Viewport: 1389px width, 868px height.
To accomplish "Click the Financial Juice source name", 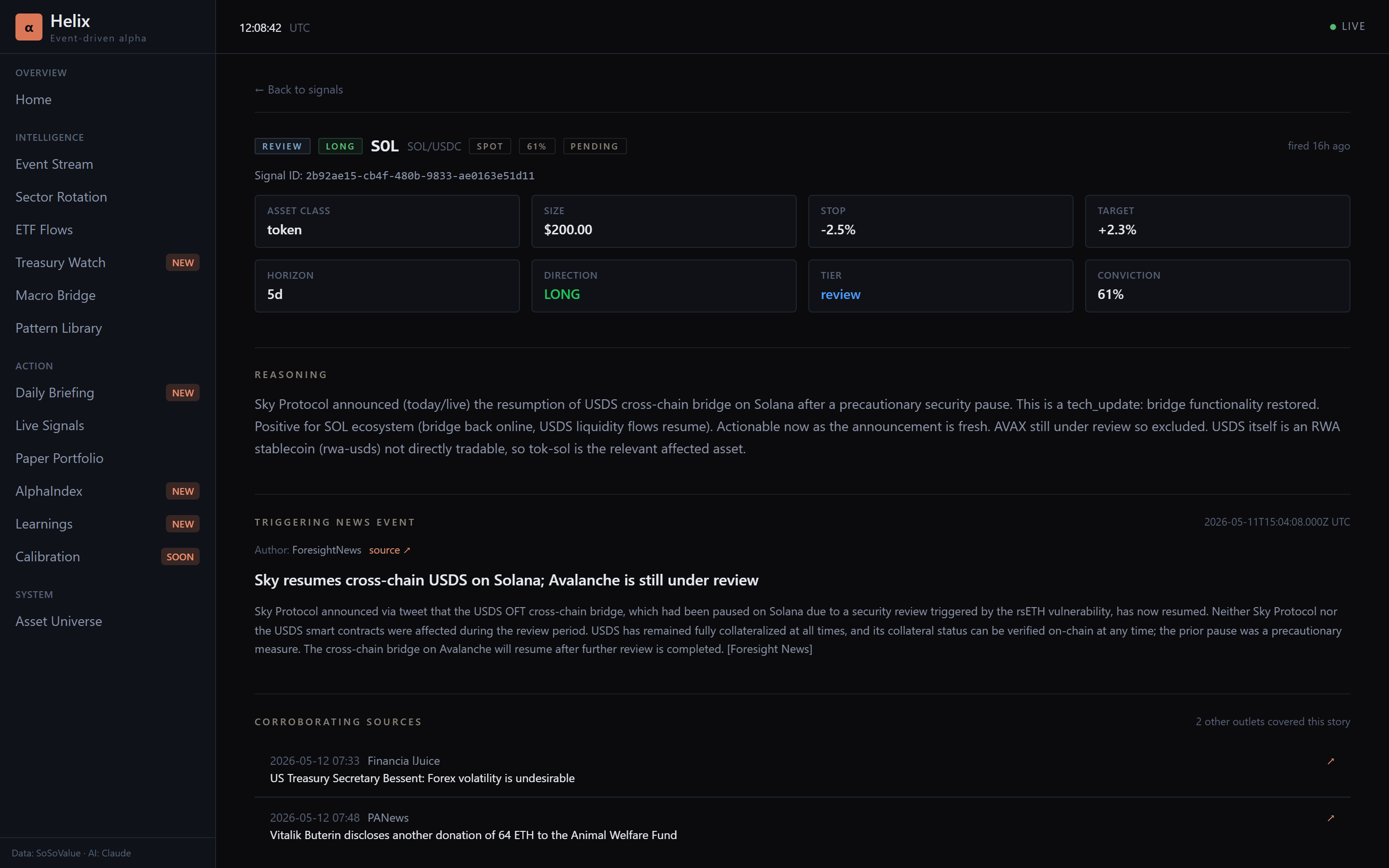I will [404, 760].
